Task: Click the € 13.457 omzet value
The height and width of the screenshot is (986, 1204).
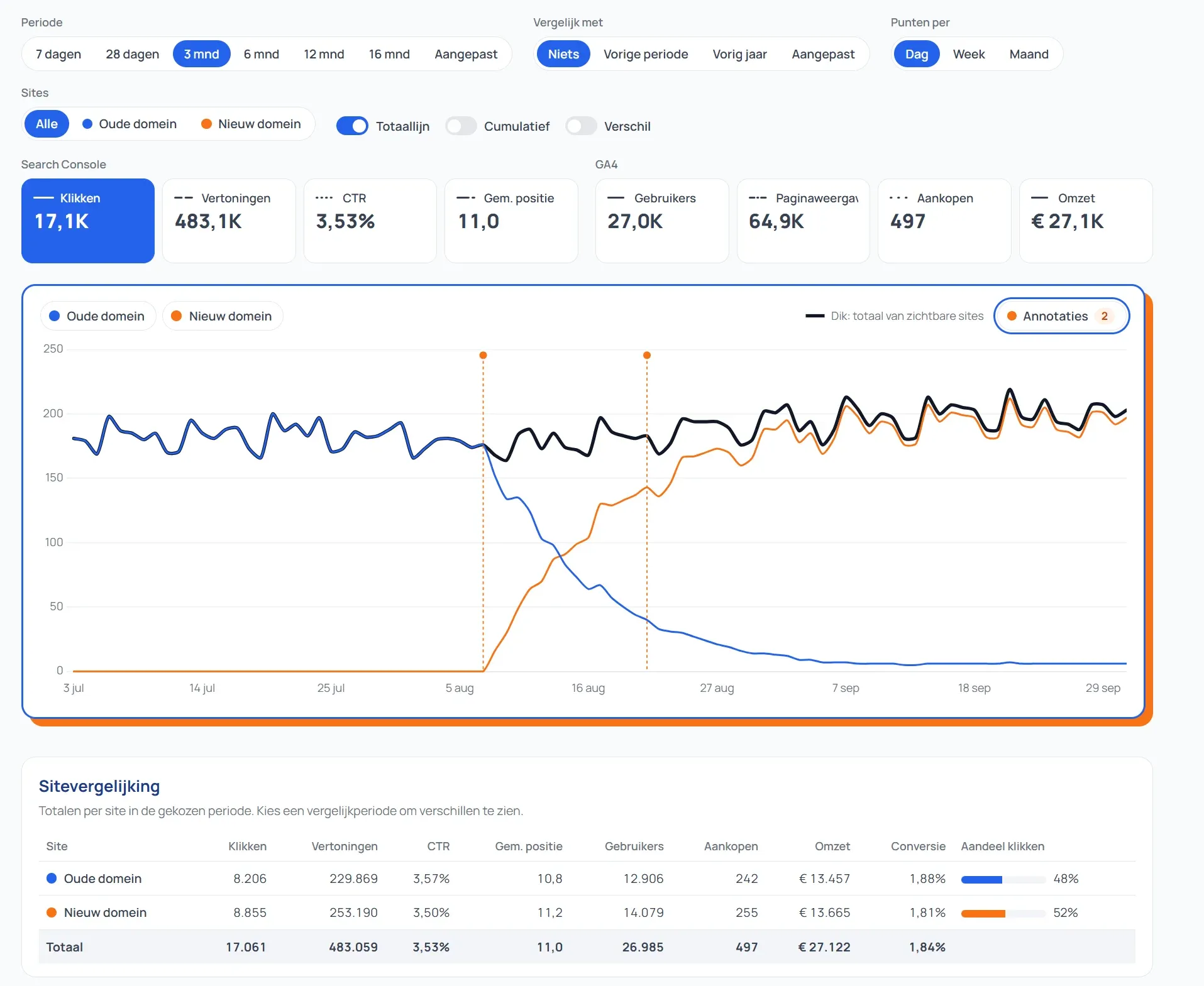Action: [x=824, y=879]
